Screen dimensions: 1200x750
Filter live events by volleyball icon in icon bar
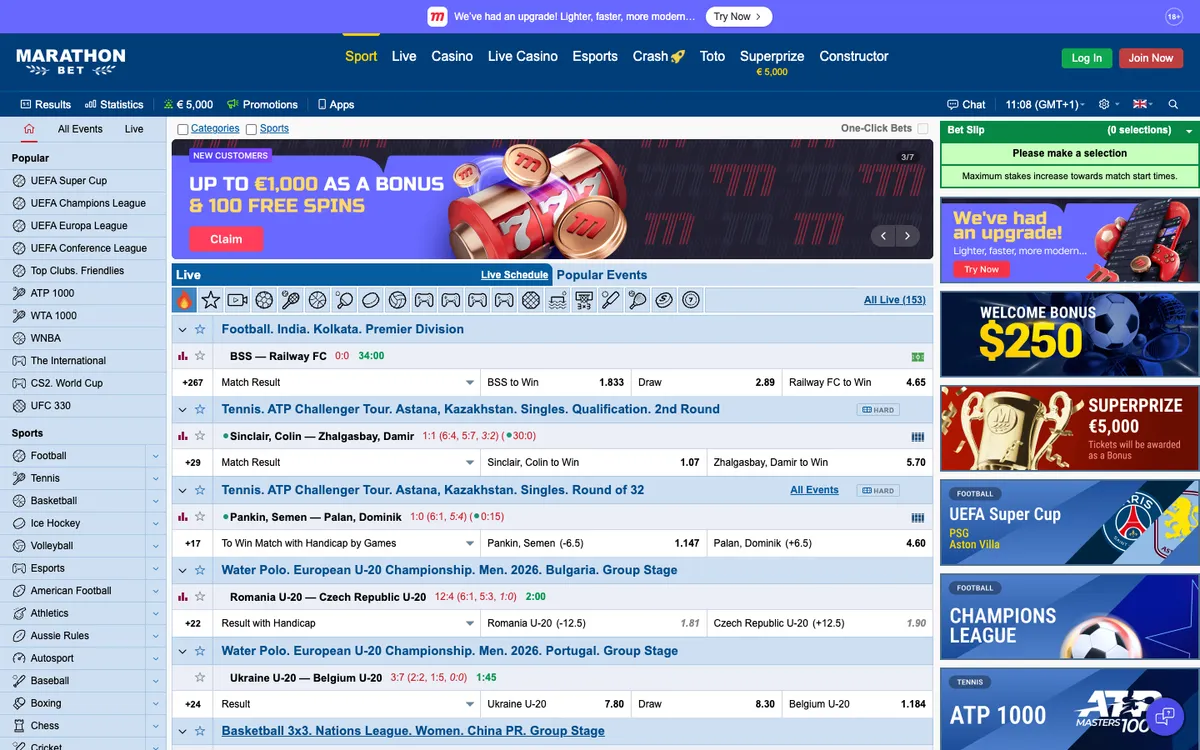click(397, 300)
